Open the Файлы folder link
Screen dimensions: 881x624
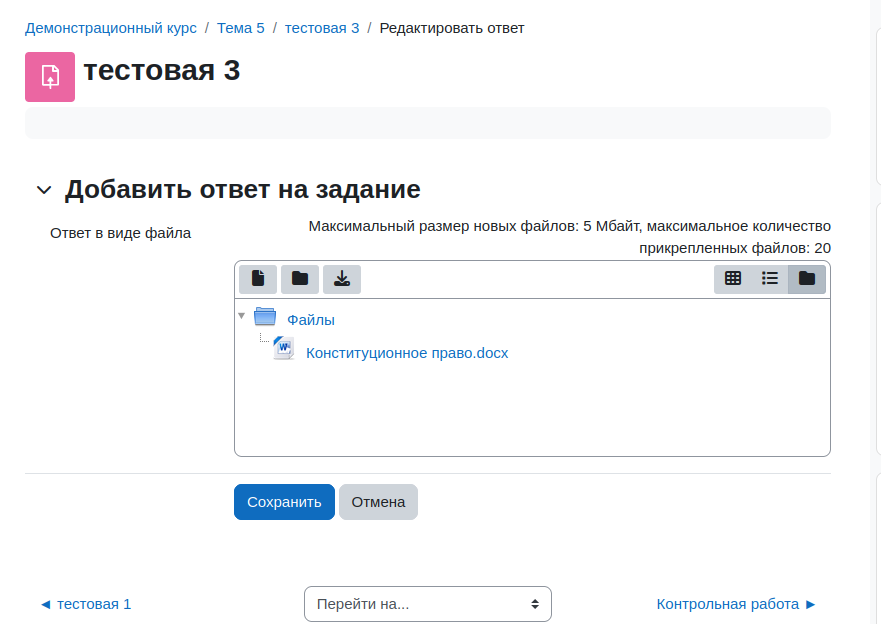pyautogui.click(x=311, y=320)
